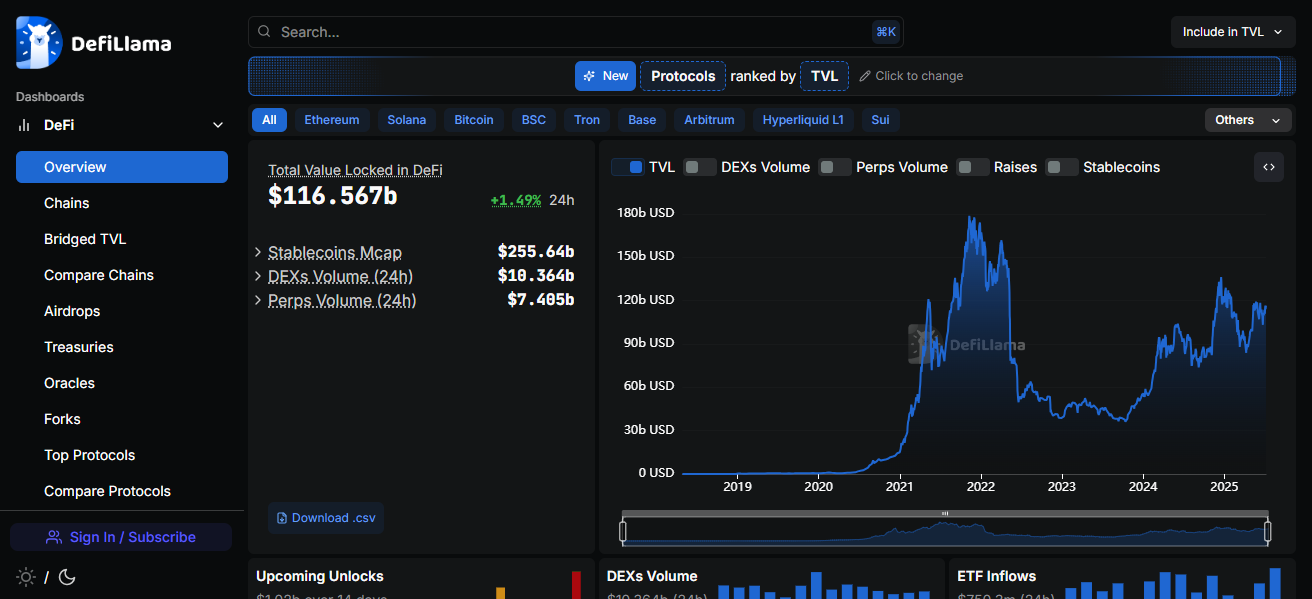This screenshot has height=599, width=1312.
Task: Open the Others chains dropdown
Action: click(x=1248, y=120)
